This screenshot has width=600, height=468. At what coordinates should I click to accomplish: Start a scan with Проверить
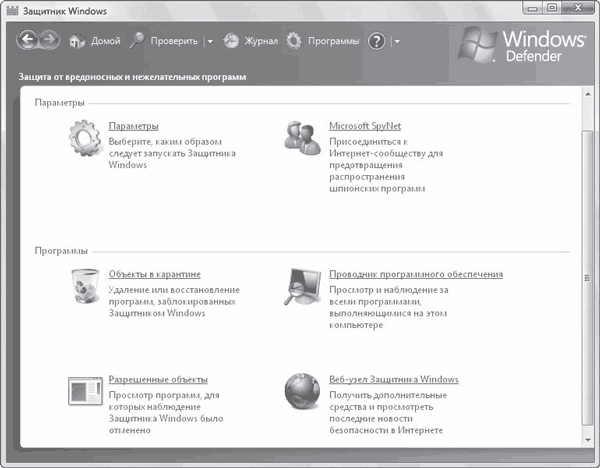click(174, 41)
